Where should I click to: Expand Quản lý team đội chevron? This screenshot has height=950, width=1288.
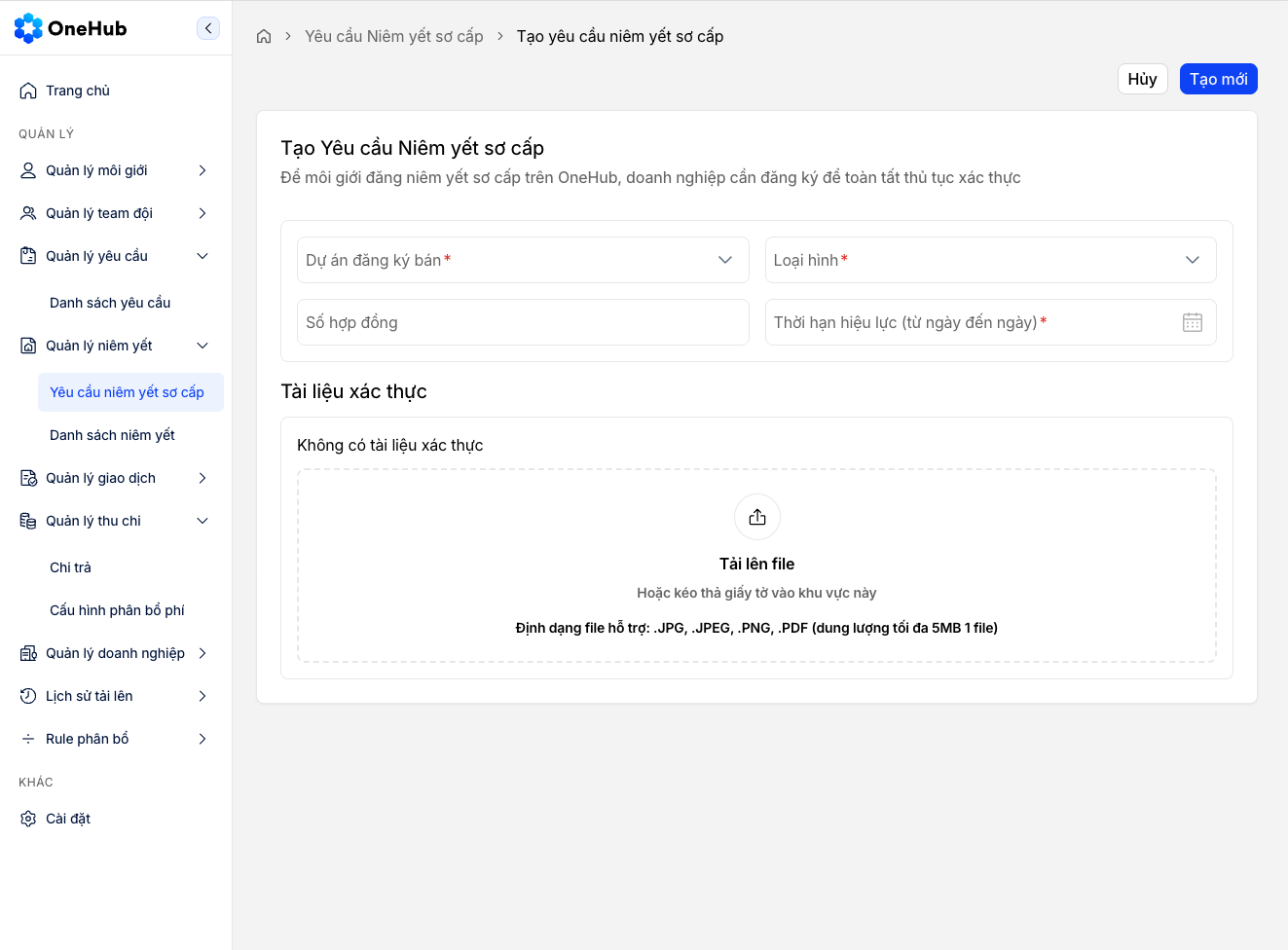point(202,213)
